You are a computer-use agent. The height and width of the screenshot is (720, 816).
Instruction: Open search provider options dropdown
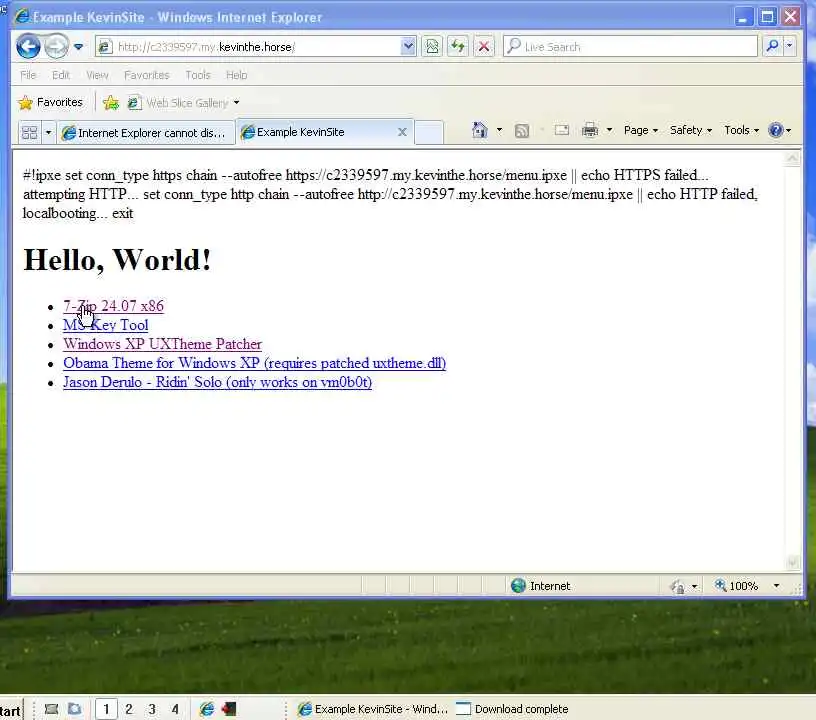click(x=789, y=46)
